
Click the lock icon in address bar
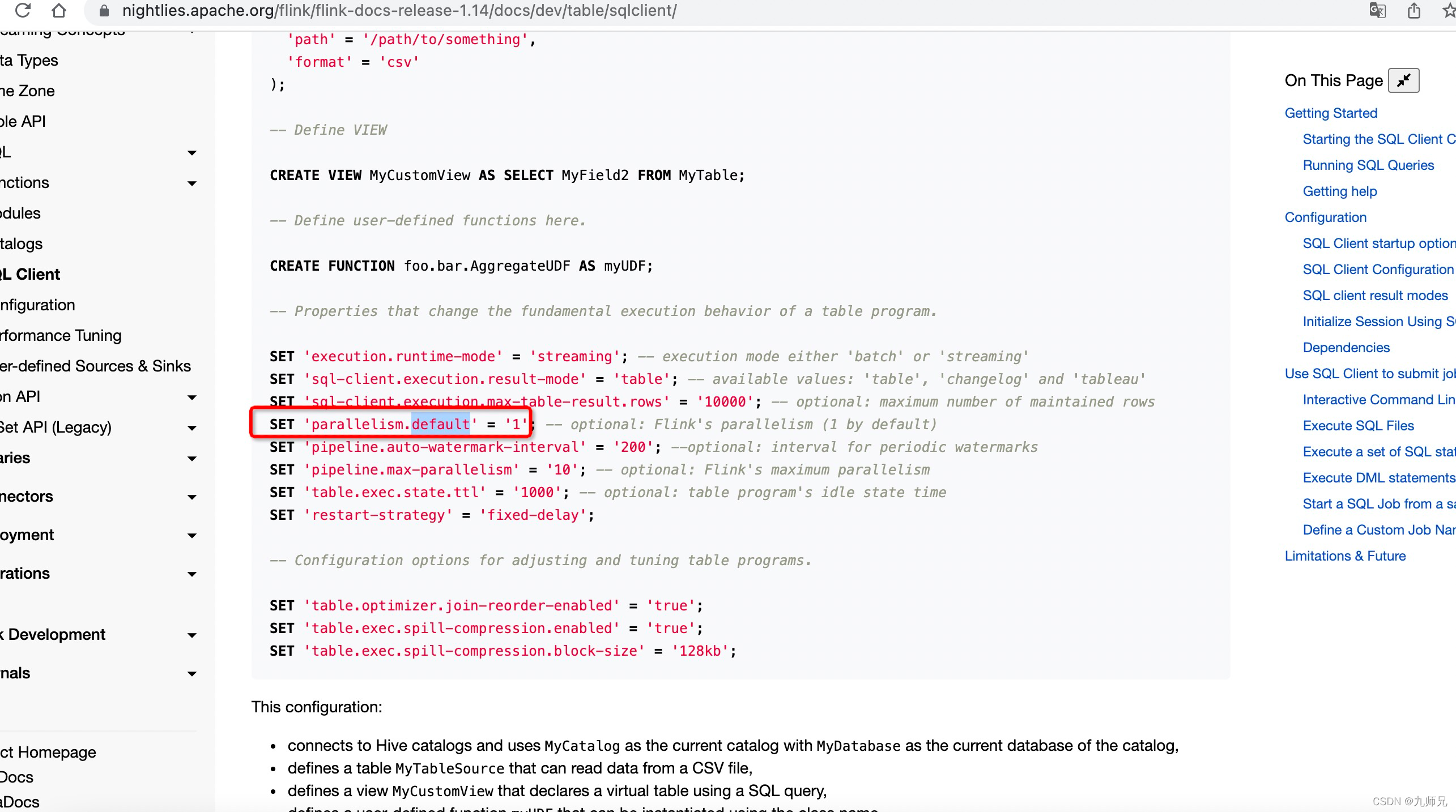click(x=104, y=11)
